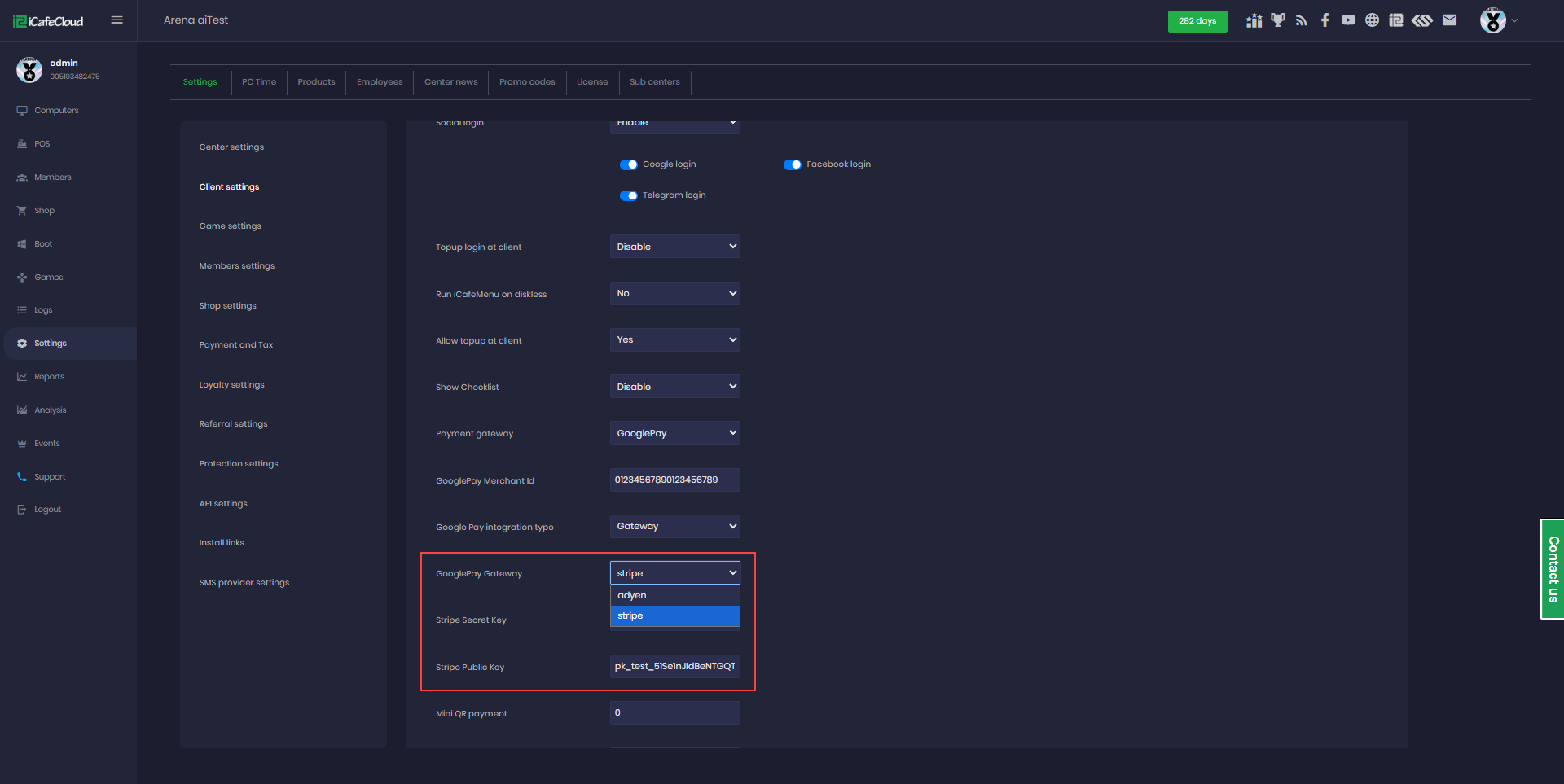Select adyen from the GooglePay Gateway list
Viewport: 1564px width, 784px height.
674,595
